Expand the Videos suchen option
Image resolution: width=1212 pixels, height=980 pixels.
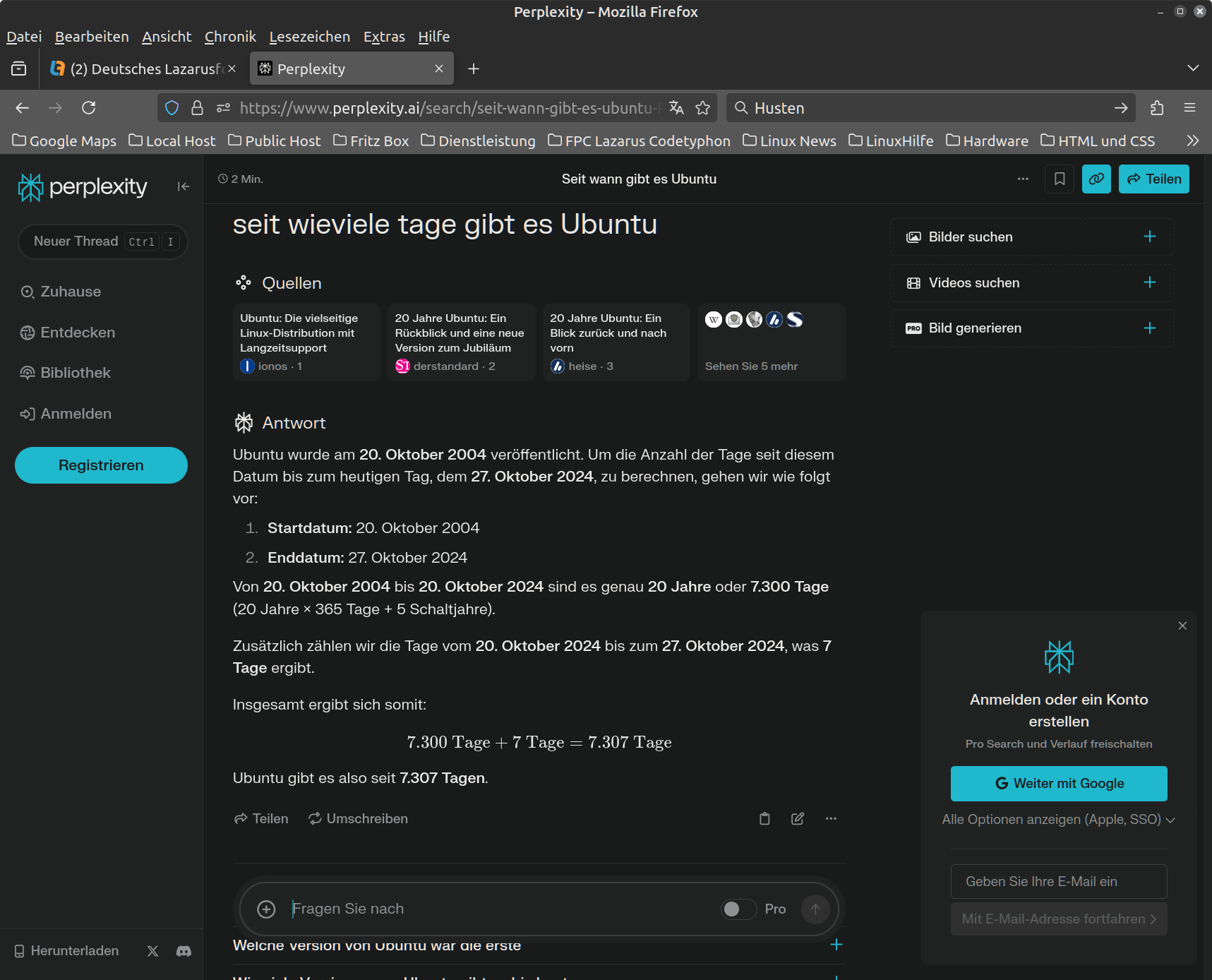pyautogui.click(x=1149, y=282)
